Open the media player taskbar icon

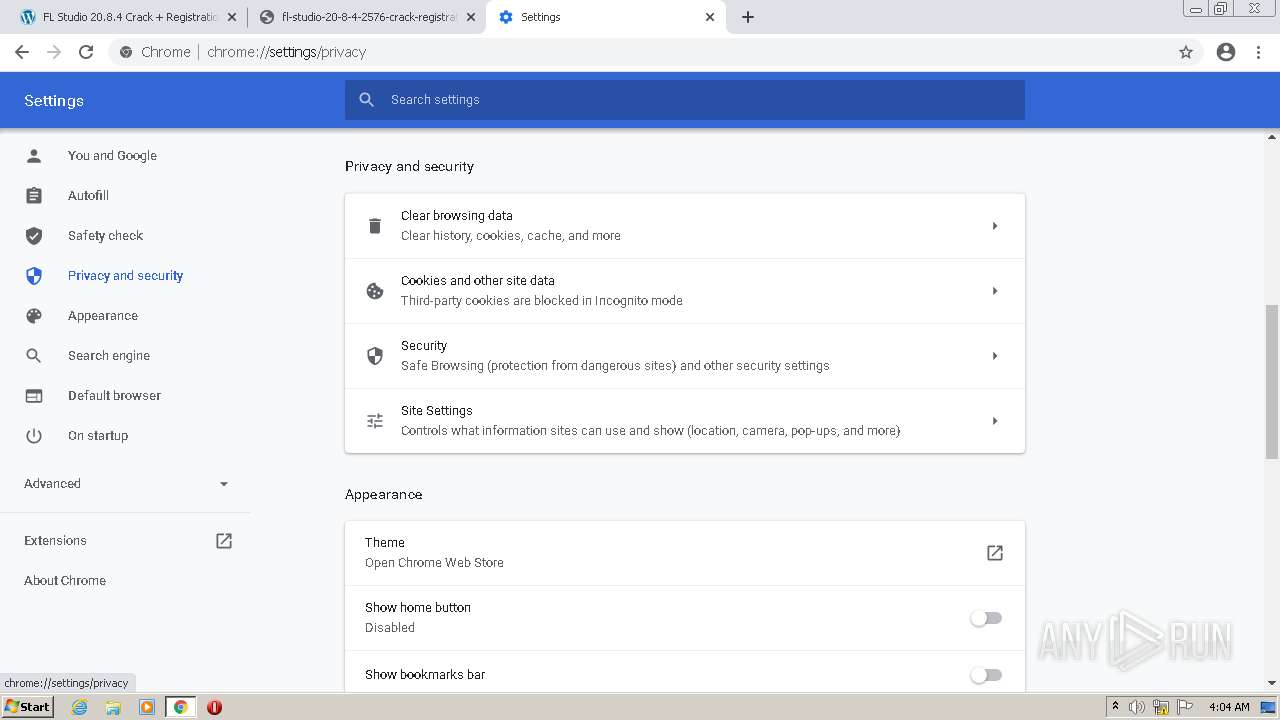(147, 707)
